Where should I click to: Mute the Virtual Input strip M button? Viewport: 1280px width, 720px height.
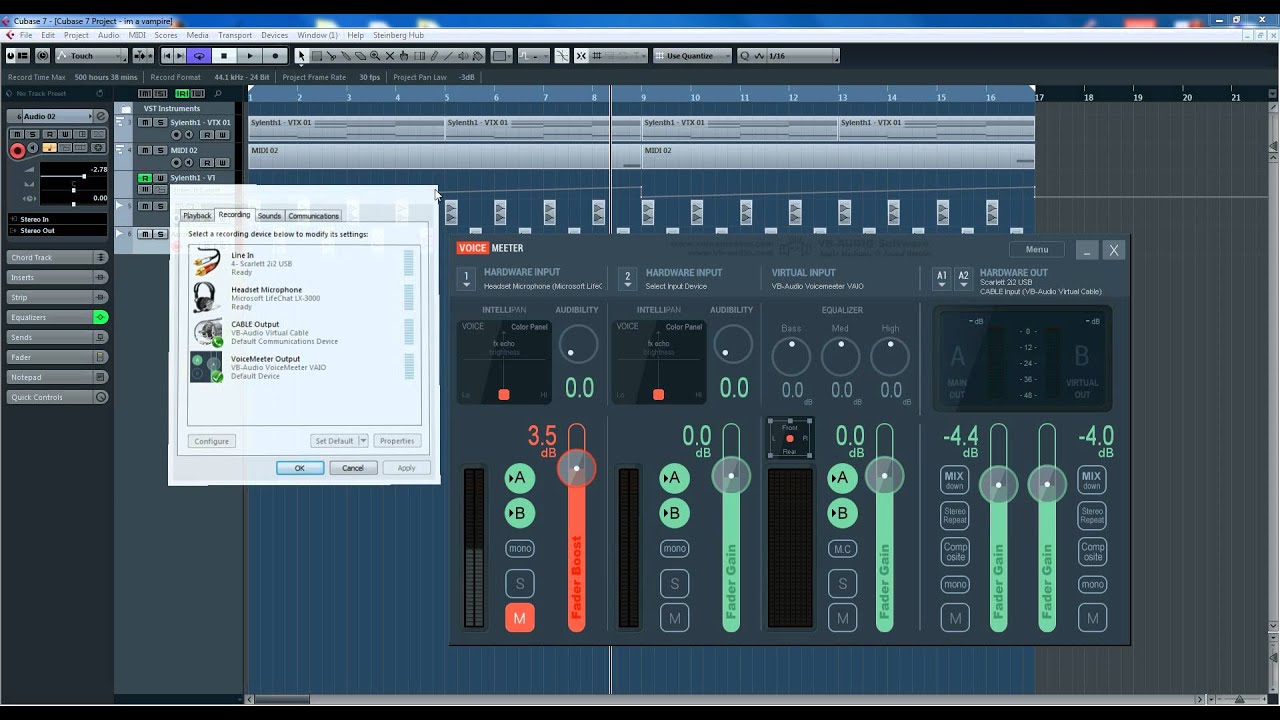tap(842, 618)
